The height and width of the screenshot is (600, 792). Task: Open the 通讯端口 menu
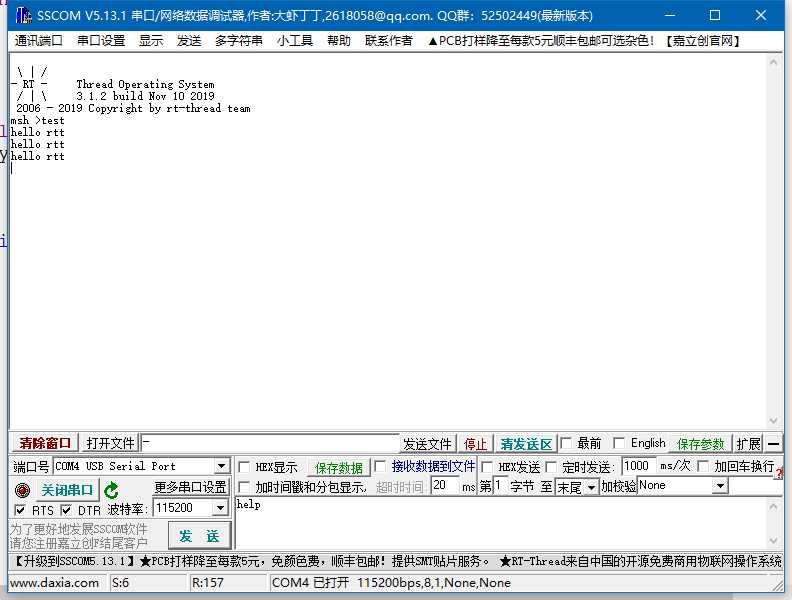38,40
